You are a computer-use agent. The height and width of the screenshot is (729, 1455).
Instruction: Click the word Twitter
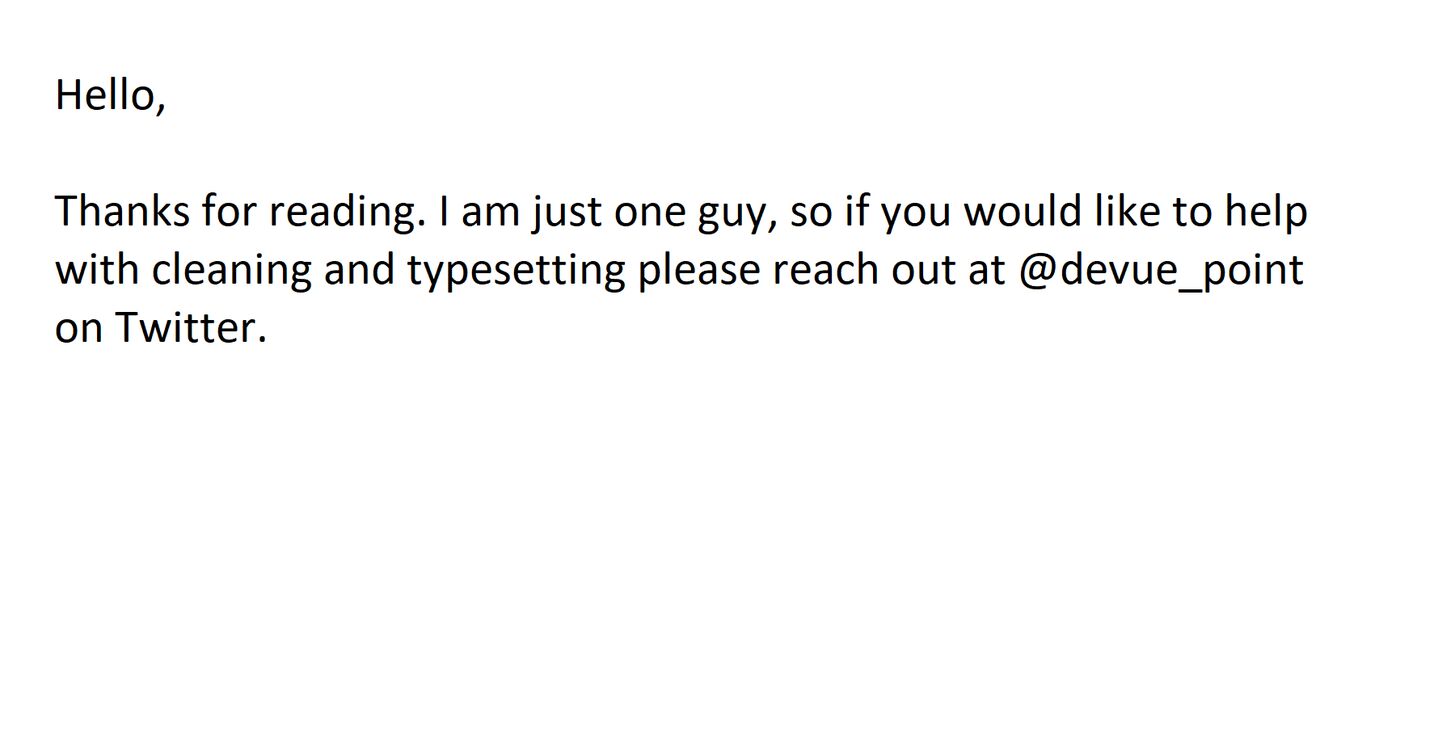[x=186, y=328]
